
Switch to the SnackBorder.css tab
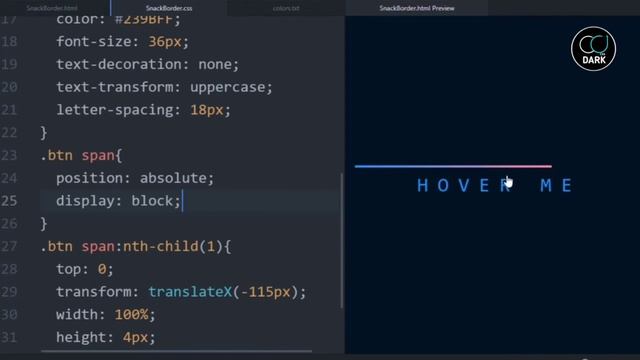(x=169, y=8)
